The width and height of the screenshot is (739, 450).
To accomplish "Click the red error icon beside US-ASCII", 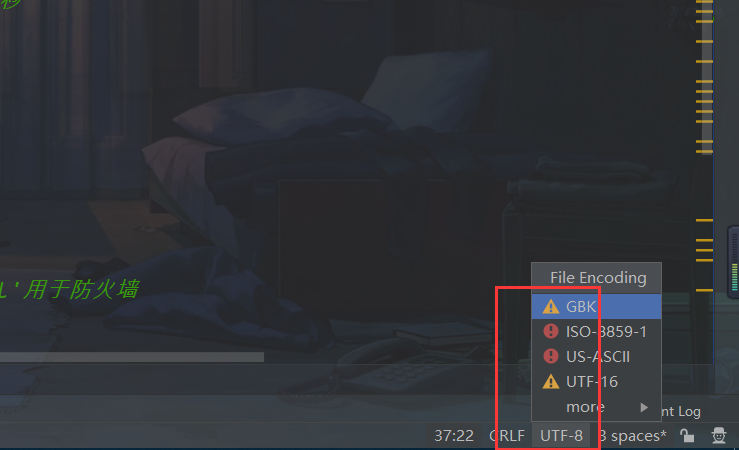I will 550,356.
